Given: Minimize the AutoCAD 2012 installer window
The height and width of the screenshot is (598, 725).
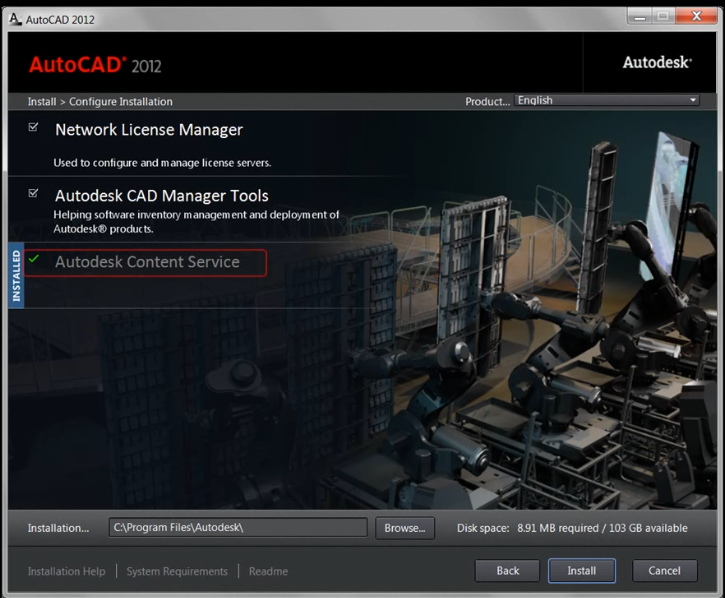Looking at the screenshot, I should coord(640,17).
